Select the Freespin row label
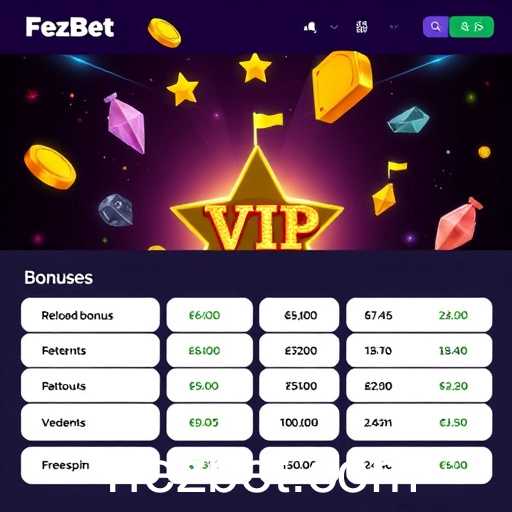Viewport: 512px width, 512px height. point(65,465)
